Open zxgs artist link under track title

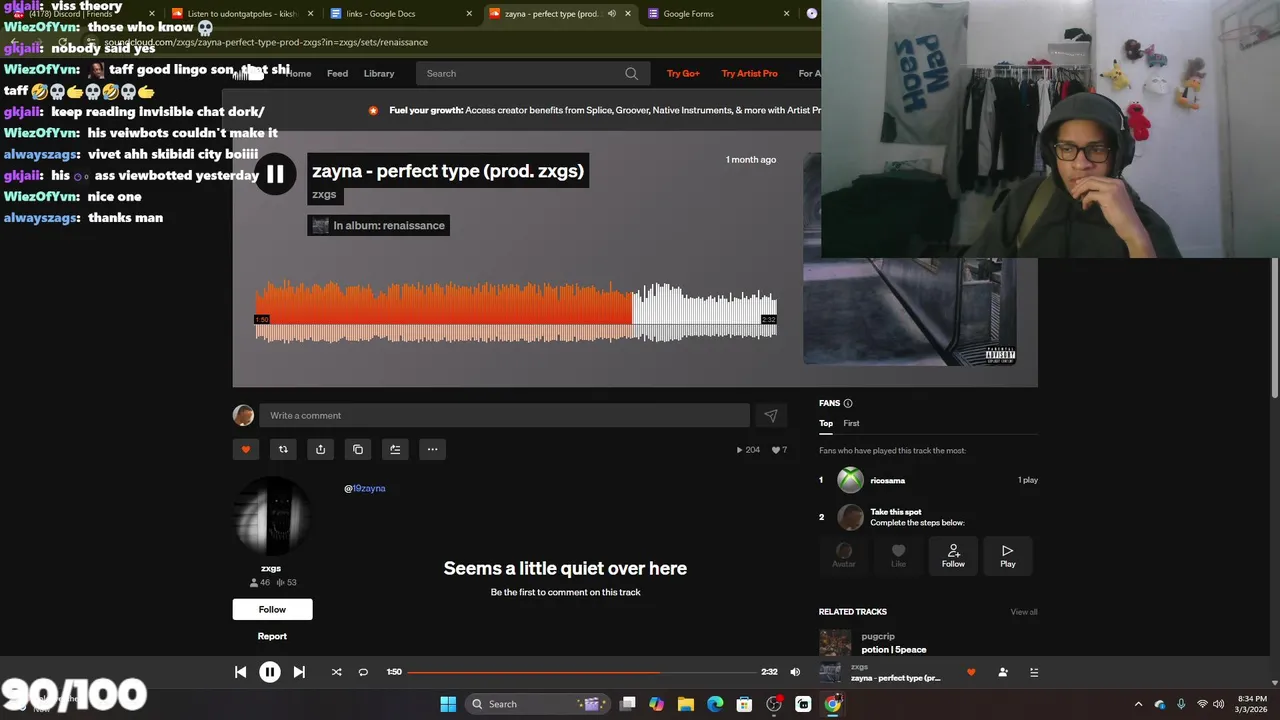pyautogui.click(x=324, y=194)
